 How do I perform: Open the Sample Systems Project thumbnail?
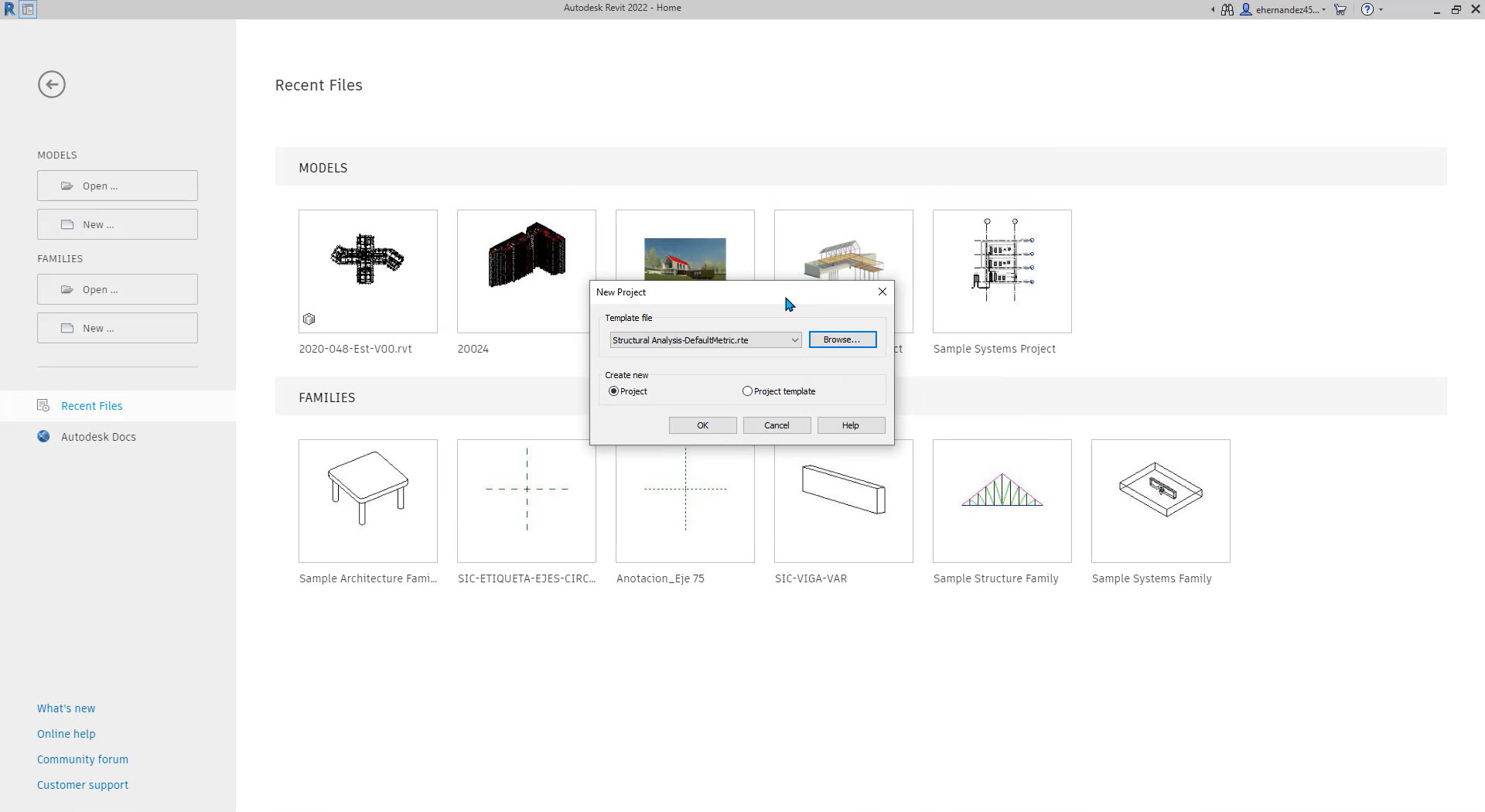[1002, 271]
